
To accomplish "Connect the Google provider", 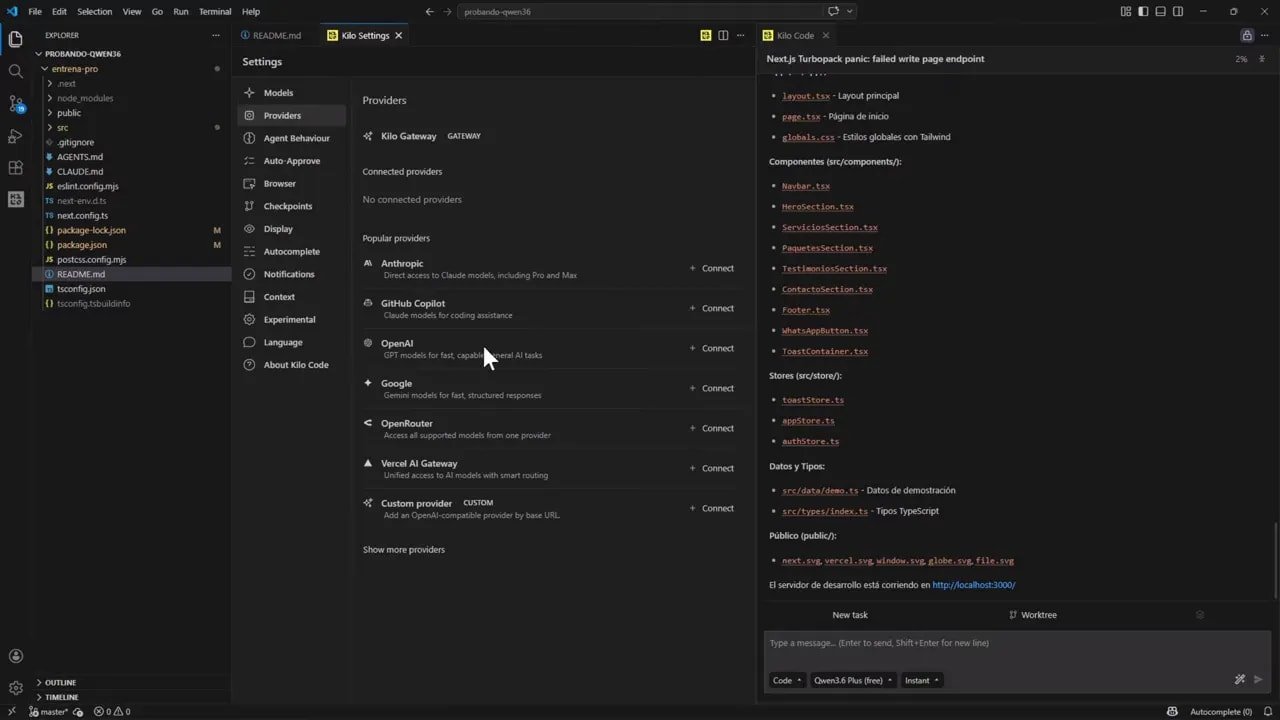I will [712, 388].
